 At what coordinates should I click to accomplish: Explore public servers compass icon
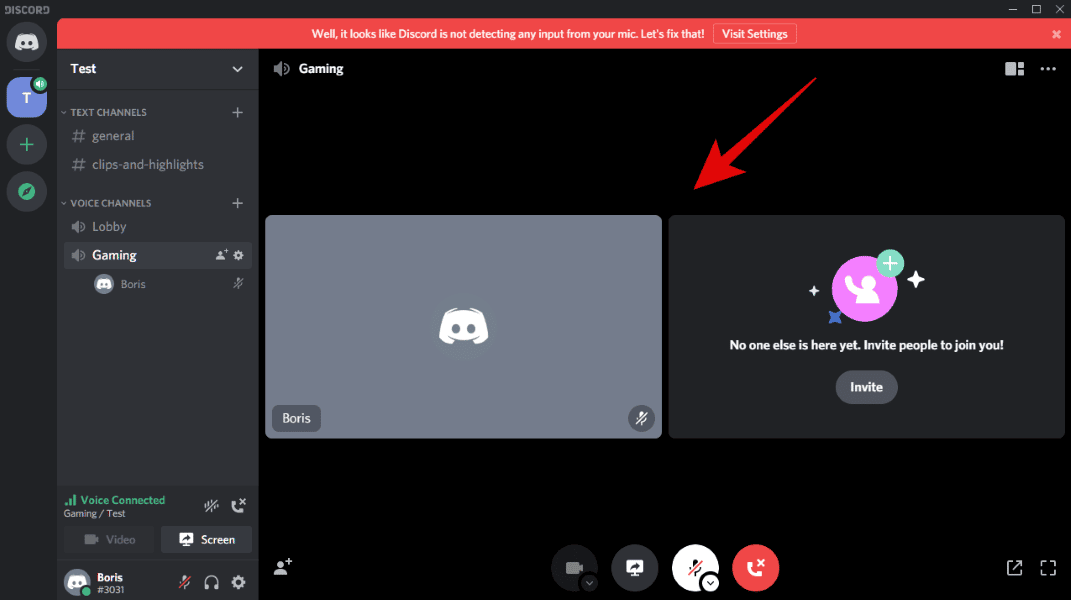pos(27,191)
